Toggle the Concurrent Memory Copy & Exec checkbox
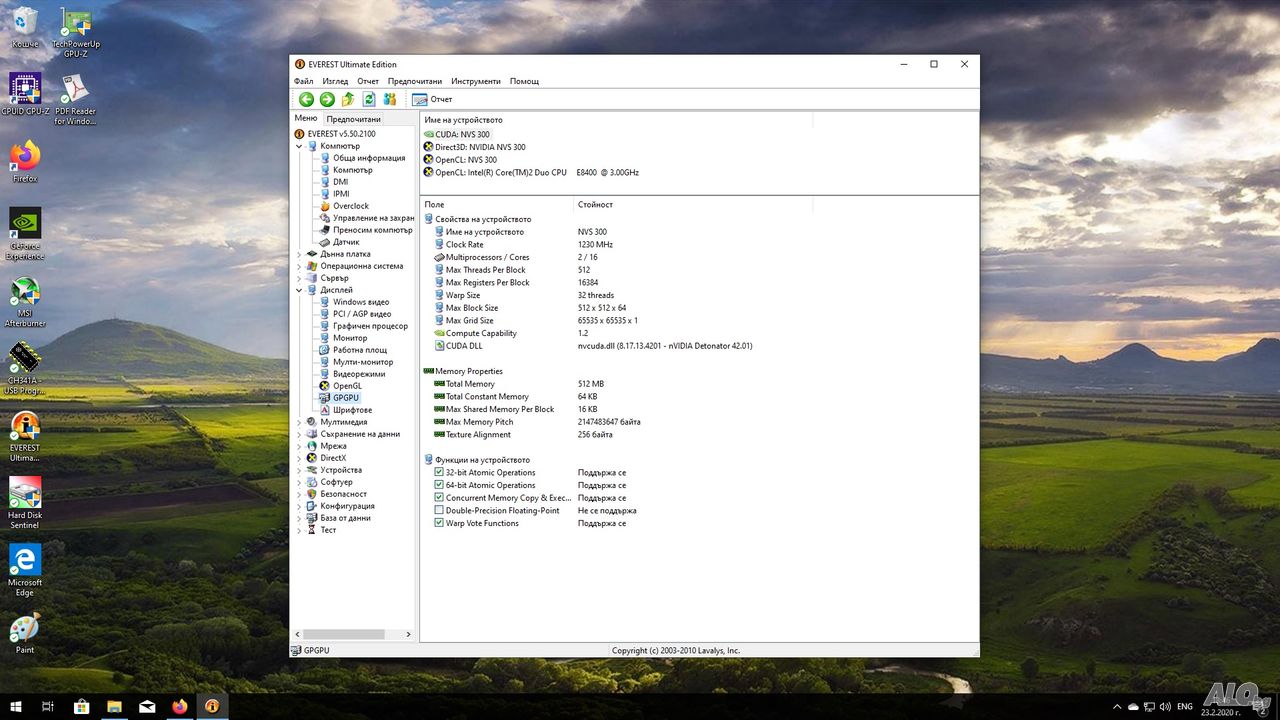Screen dimensions: 1280x720 439,498
